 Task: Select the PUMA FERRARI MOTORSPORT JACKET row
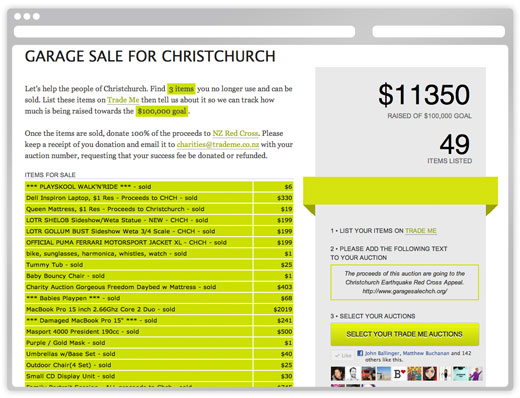159,242
